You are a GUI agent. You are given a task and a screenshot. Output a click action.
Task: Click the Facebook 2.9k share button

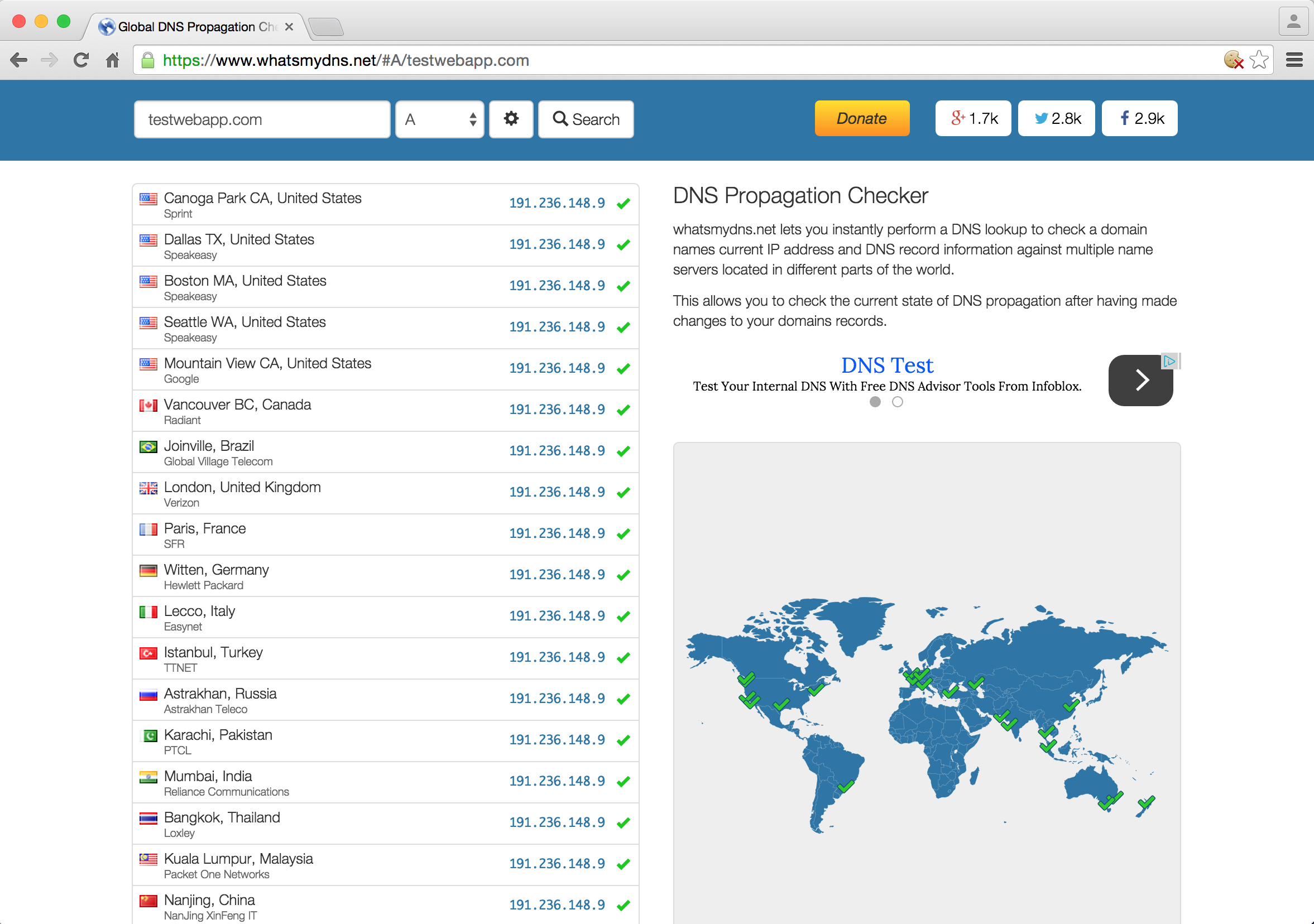(x=1139, y=118)
